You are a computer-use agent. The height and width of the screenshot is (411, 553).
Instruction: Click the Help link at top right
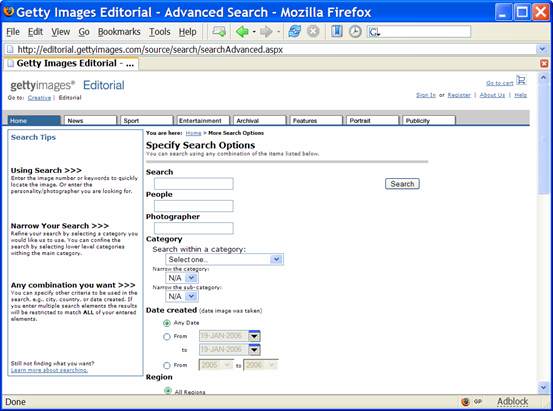pyautogui.click(x=521, y=95)
